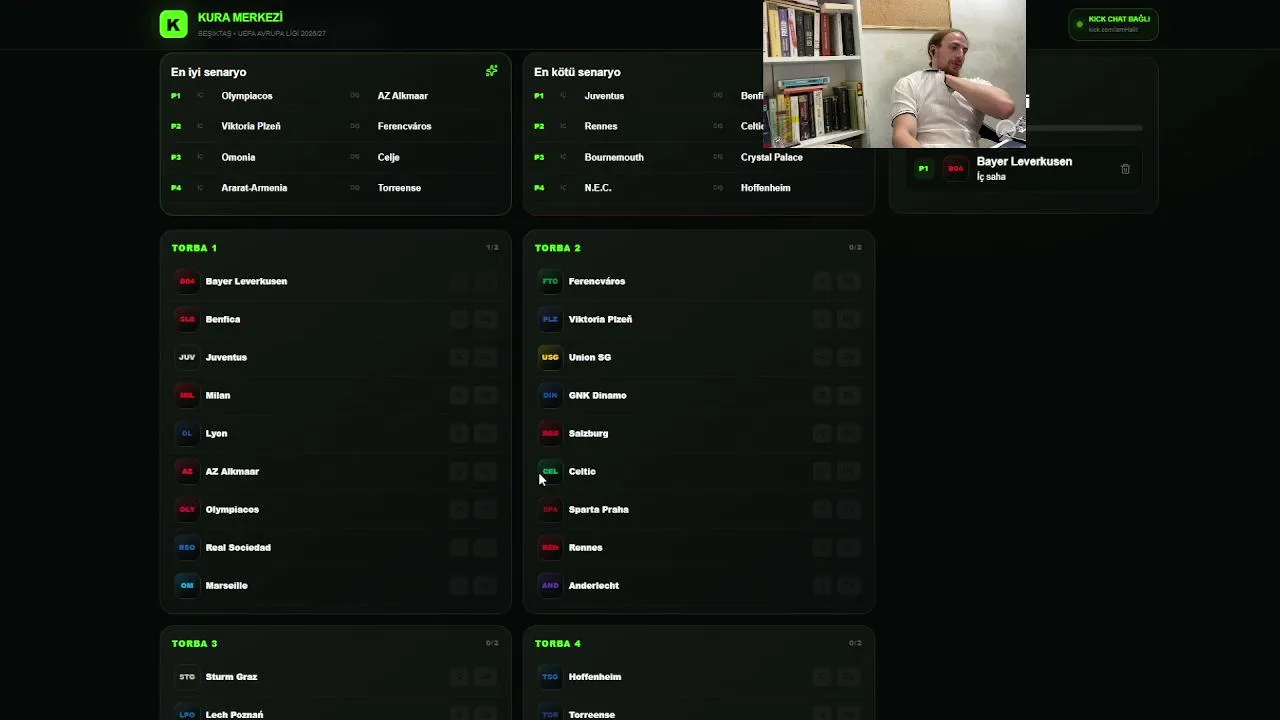Click the left pick button in Ferencváros row
1280x720 pixels.
coord(822,281)
